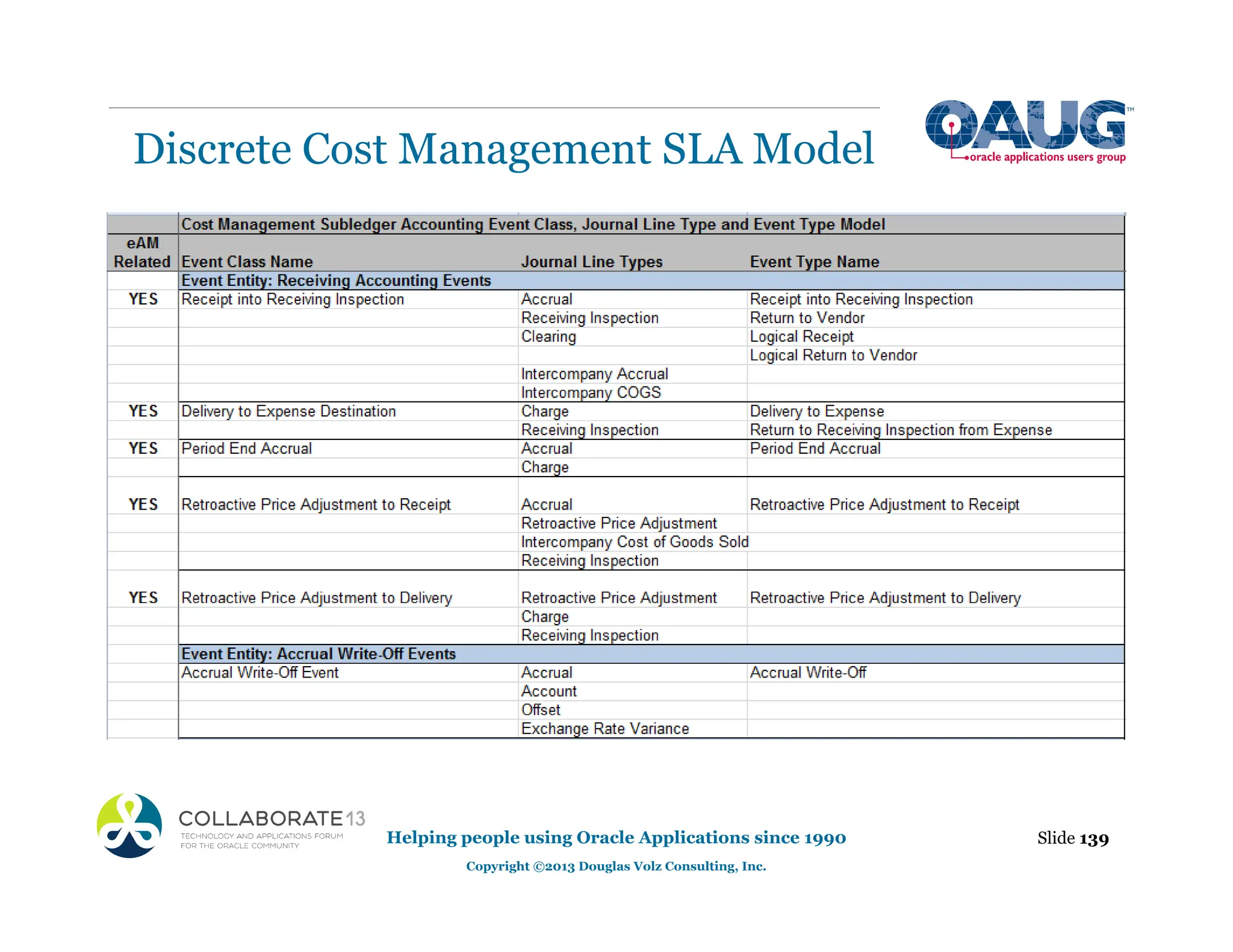Click 'Intercompany Cost of Goods Sold' cell

pos(635,542)
